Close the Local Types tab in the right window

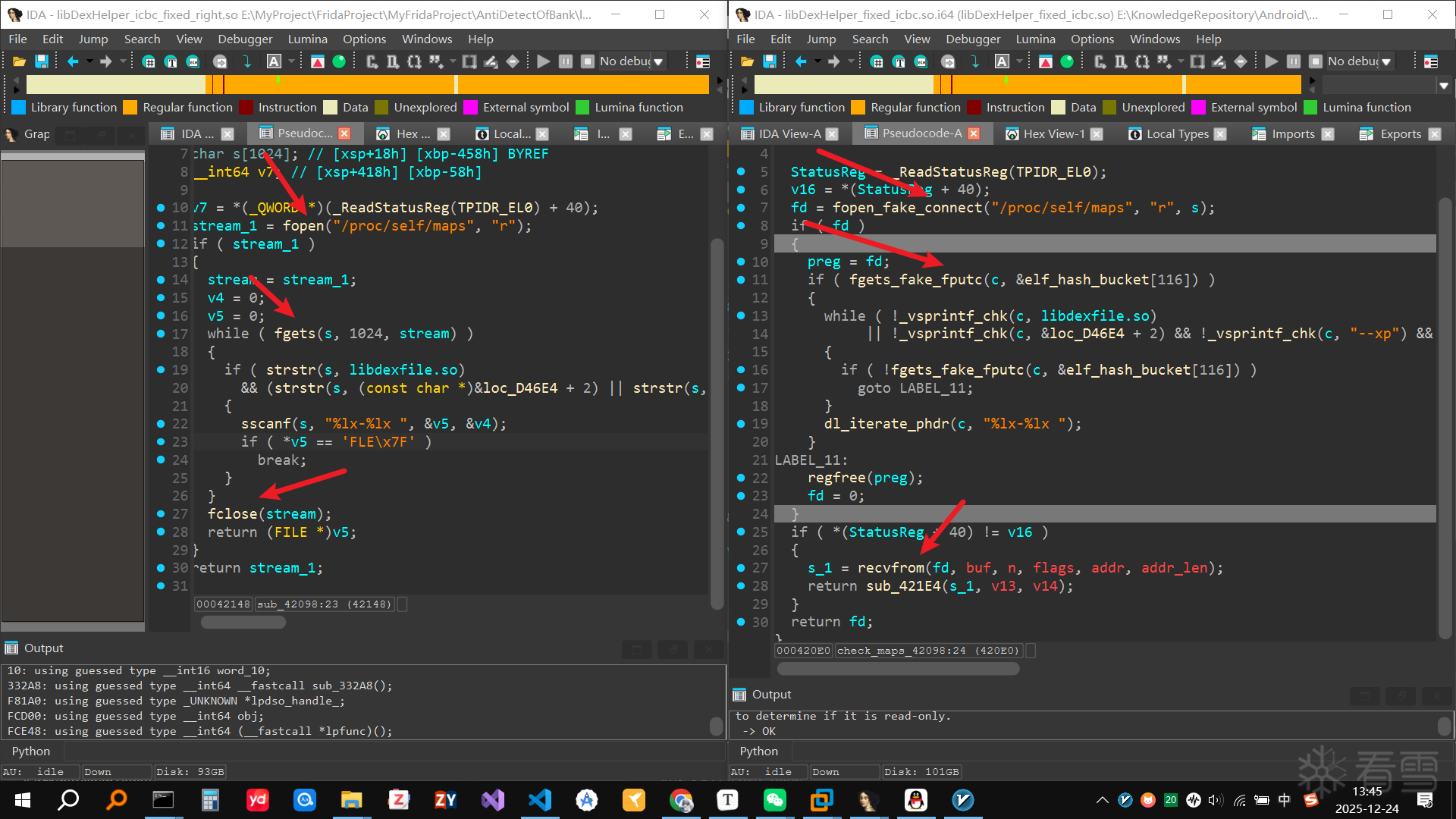(x=1220, y=134)
